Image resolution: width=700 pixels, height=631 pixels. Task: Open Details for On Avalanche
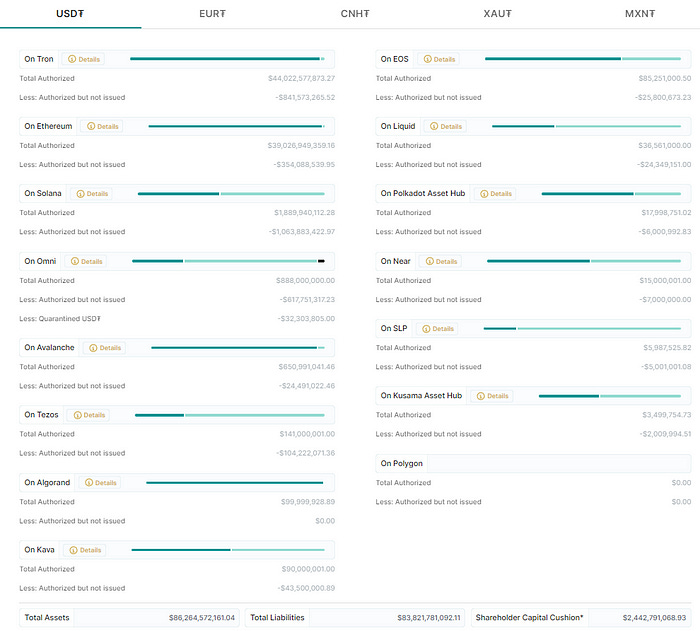click(x=104, y=348)
